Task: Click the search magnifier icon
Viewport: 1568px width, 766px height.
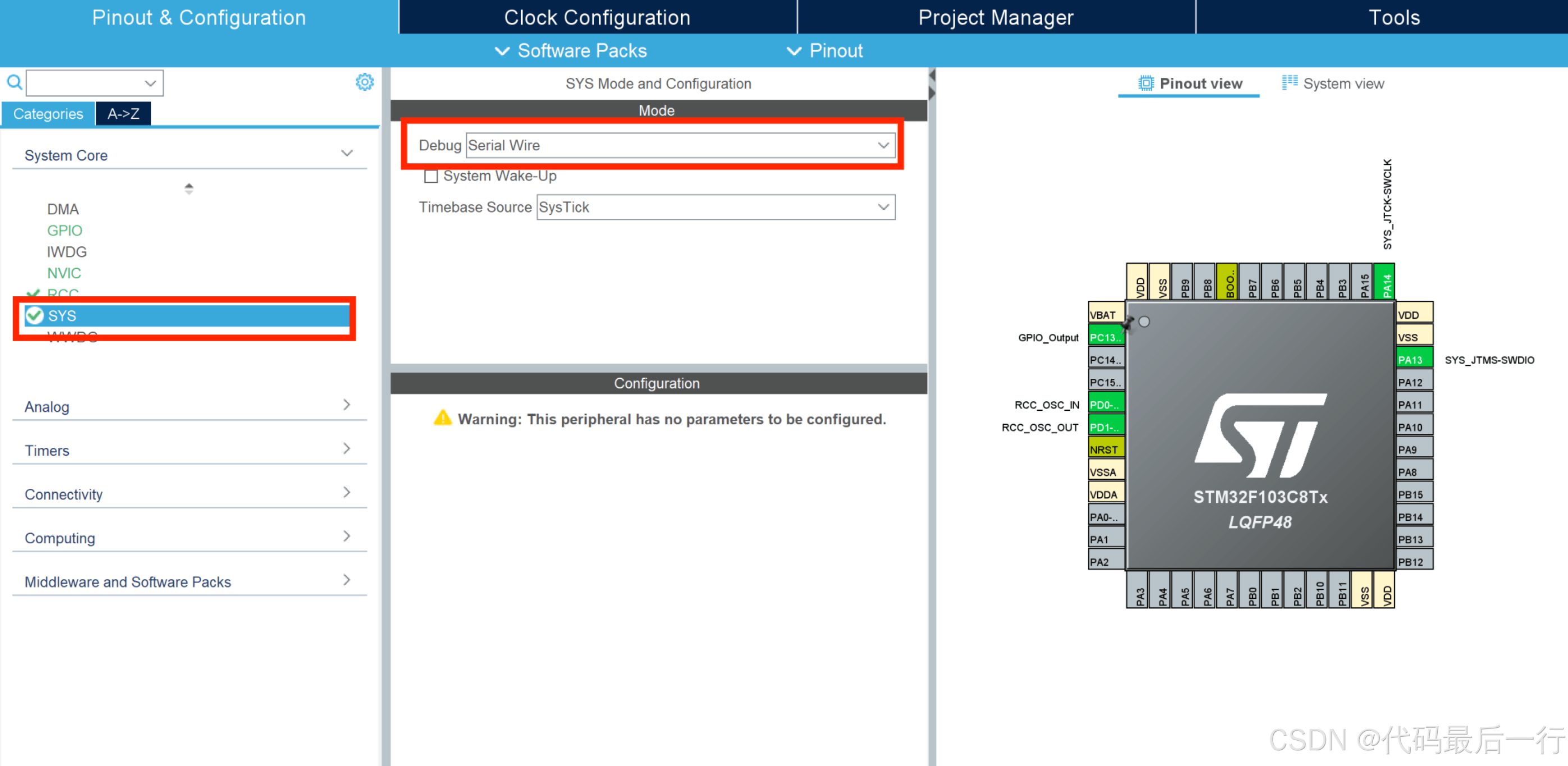Action: tap(14, 82)
